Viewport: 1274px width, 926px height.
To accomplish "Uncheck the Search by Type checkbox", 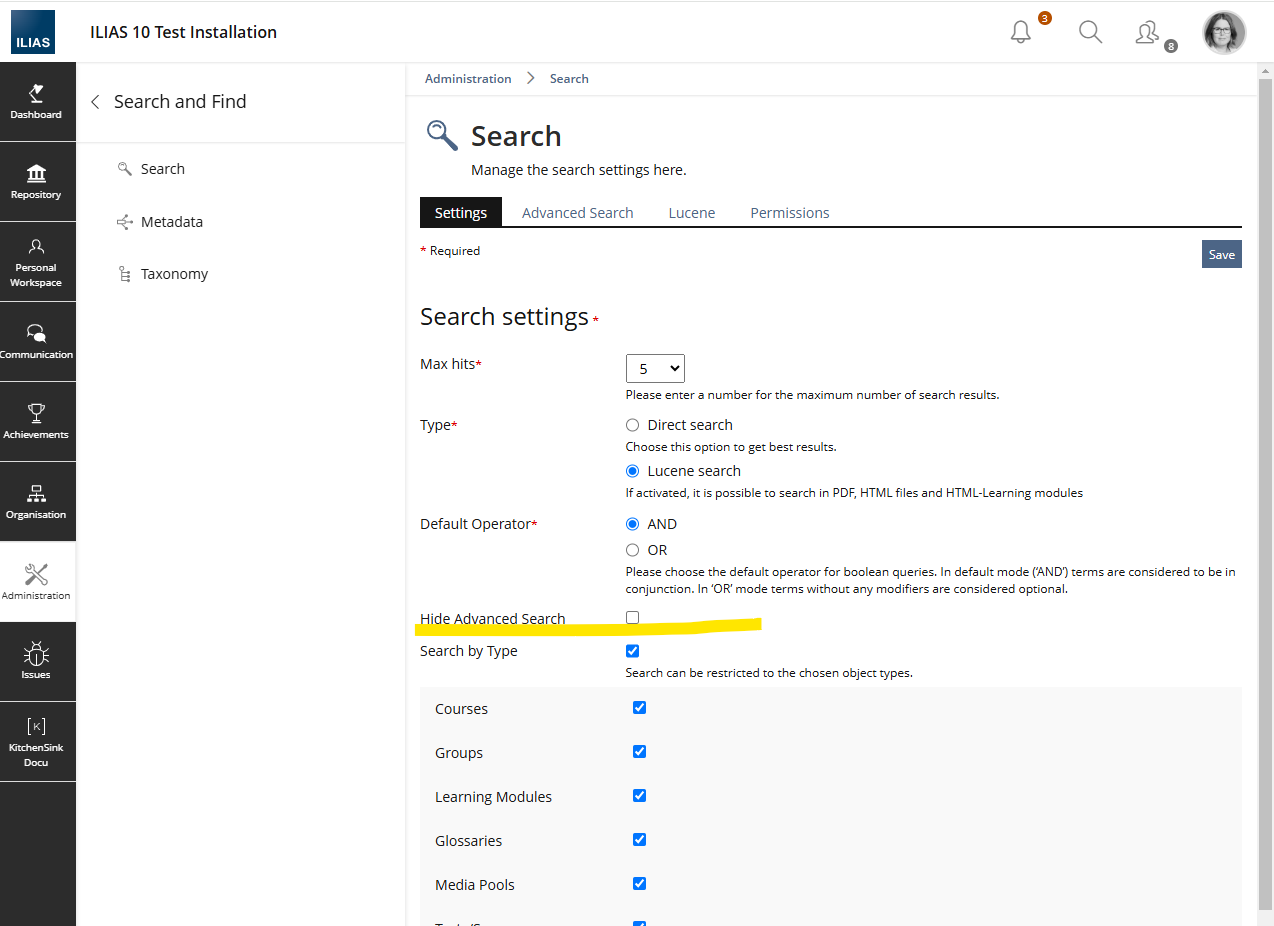I will (x=632, y=651).
